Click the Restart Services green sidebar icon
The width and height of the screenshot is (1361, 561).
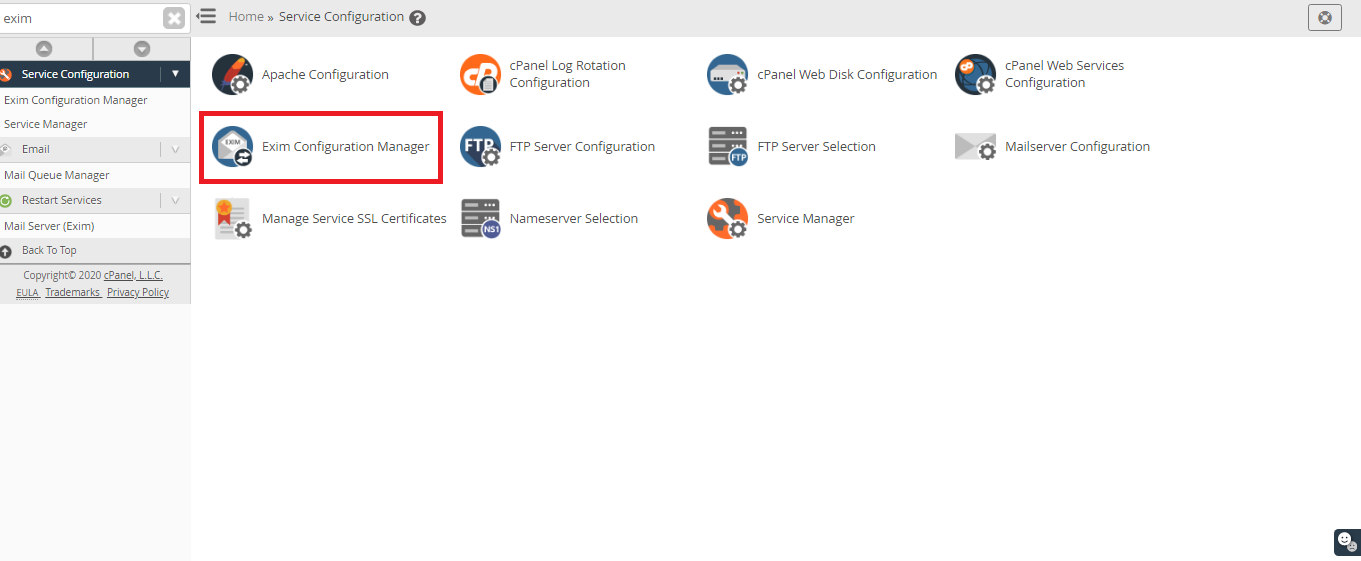coord(6,200)
